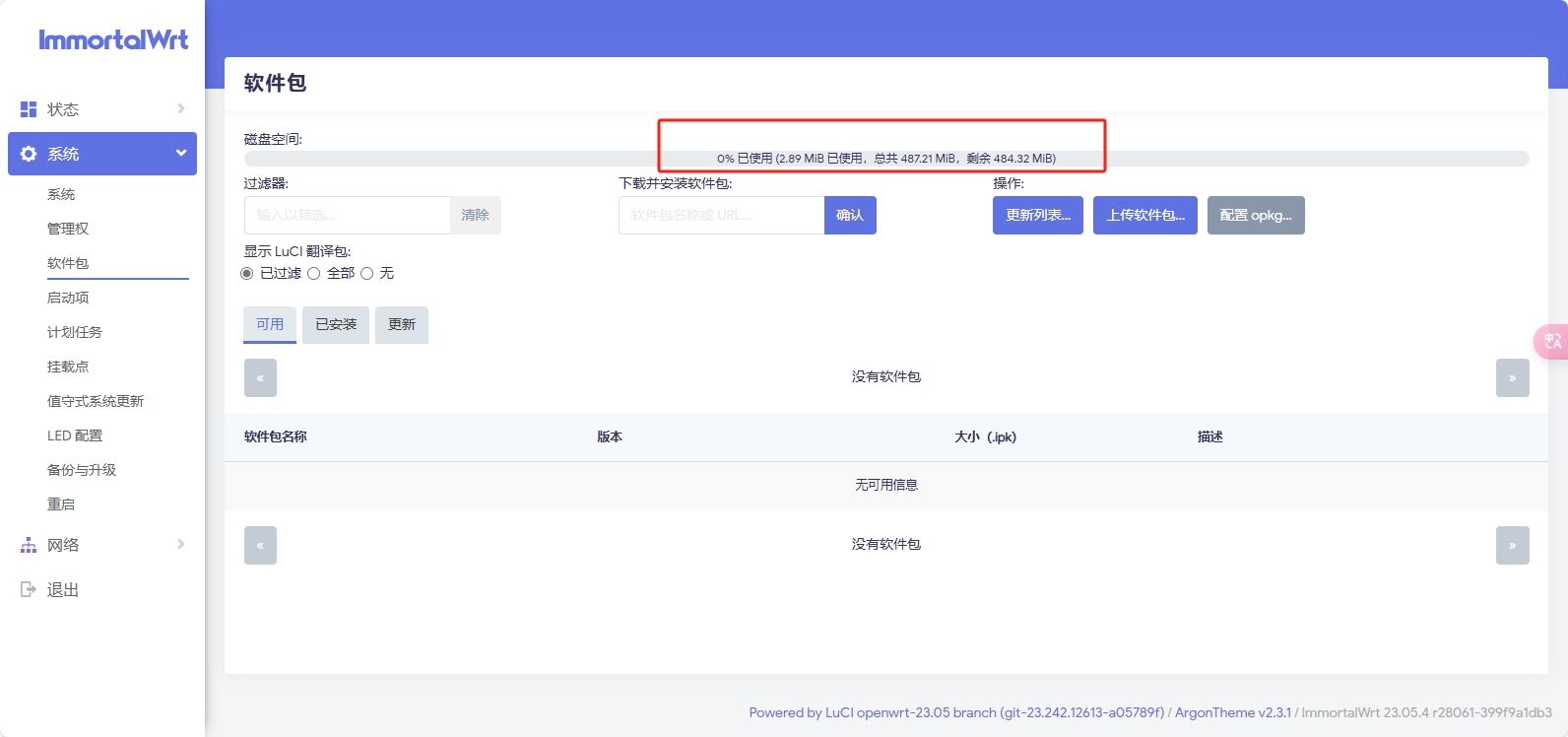Select the 无 radio button
1568x737 pixels.
[367, 273]
